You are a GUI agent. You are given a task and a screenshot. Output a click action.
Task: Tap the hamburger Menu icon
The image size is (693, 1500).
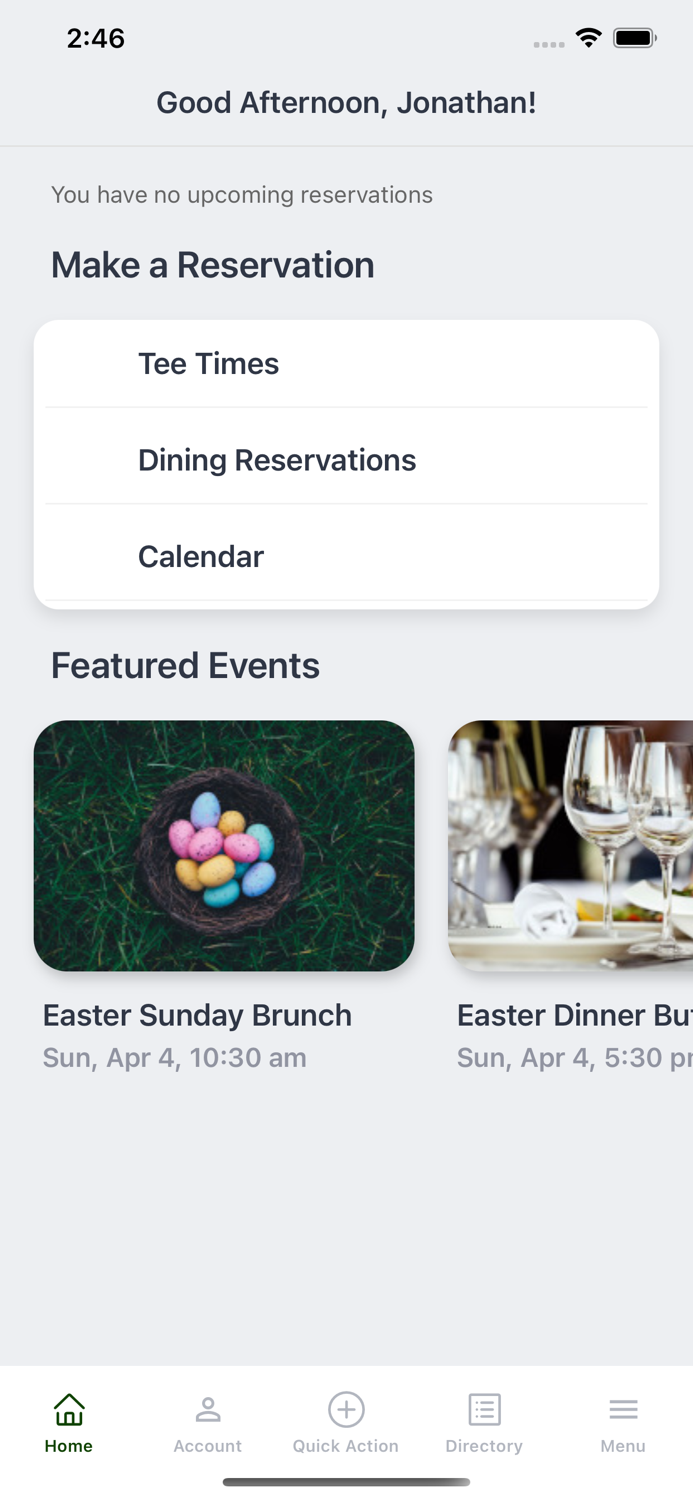pyautogui.click(x=623, y=1409)
